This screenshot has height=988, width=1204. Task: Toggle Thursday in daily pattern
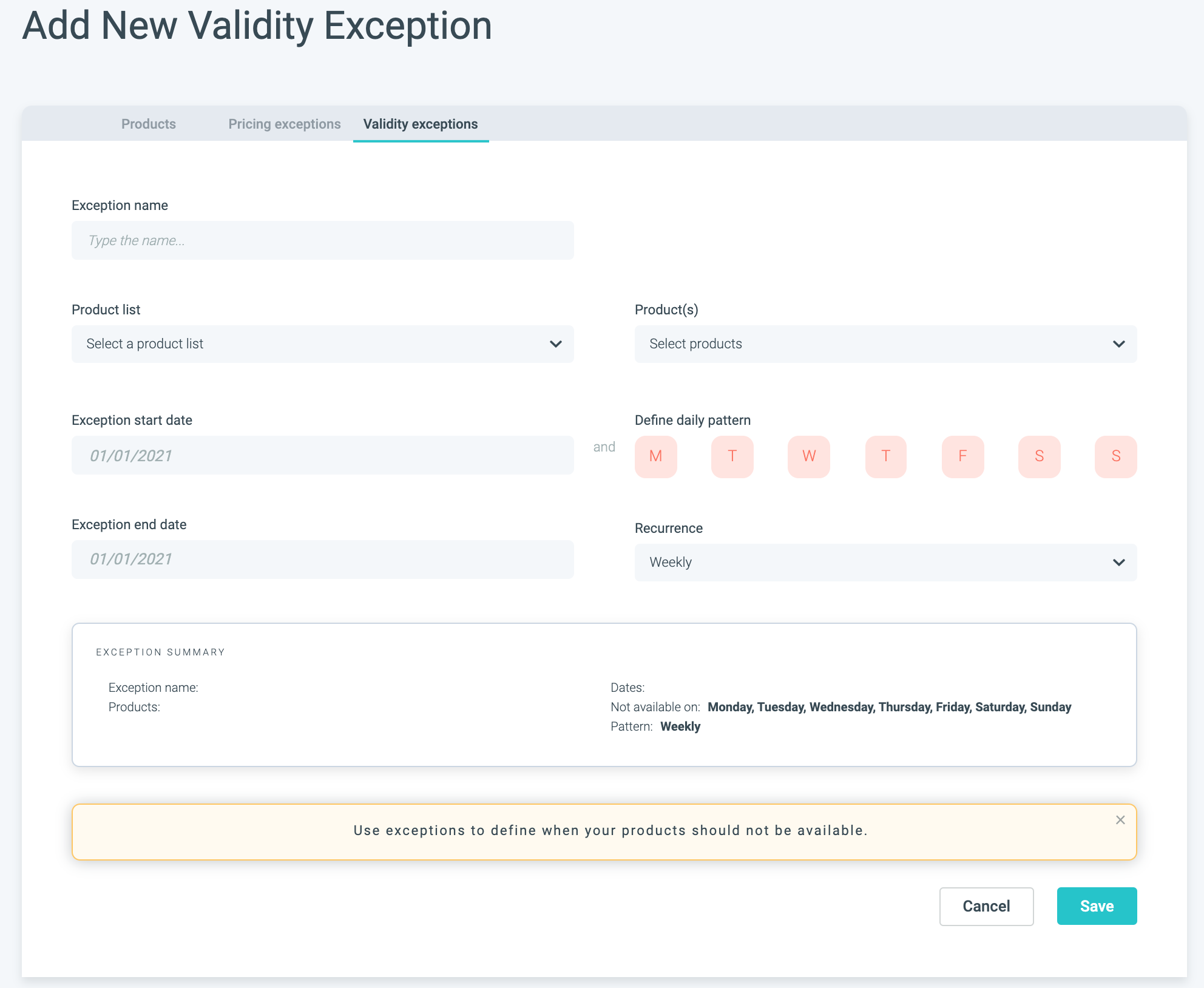(885, 456)
